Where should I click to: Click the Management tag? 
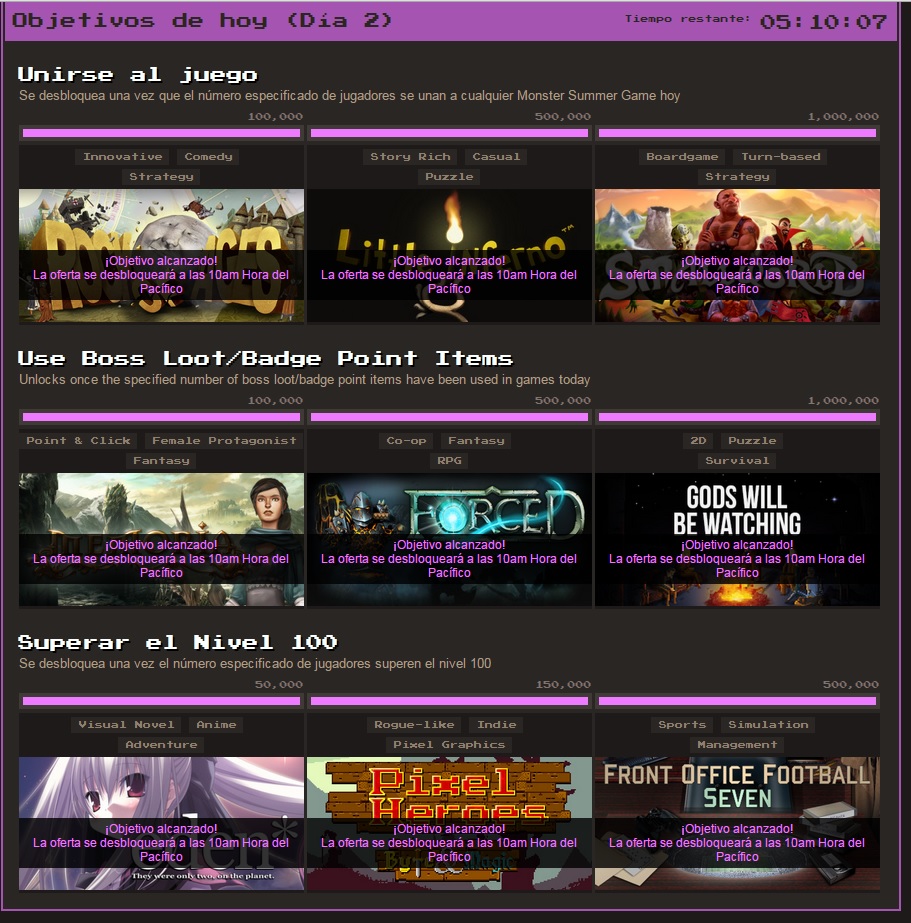click(737, 745)
